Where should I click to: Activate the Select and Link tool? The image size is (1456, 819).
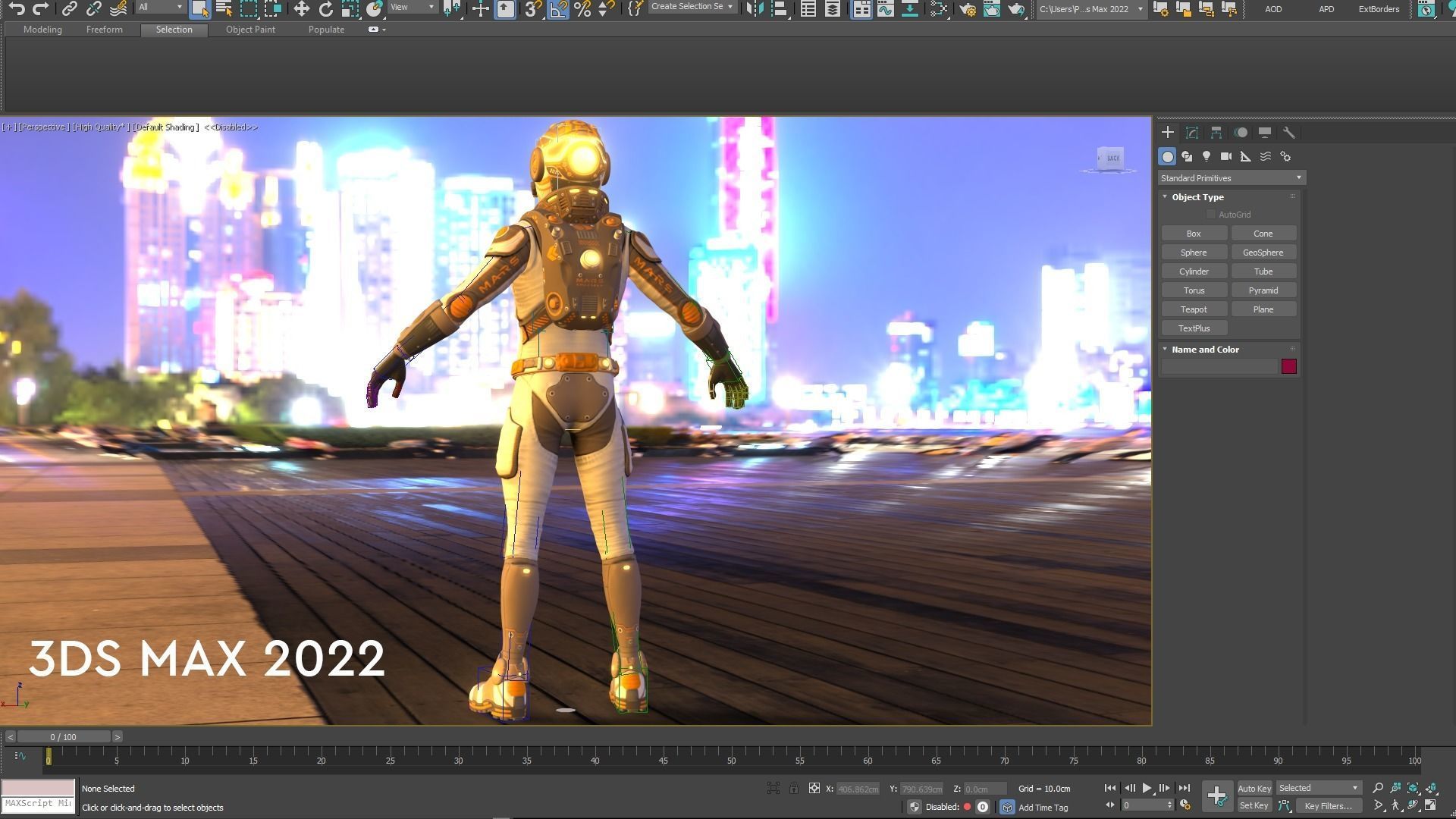tap(69, 9)
